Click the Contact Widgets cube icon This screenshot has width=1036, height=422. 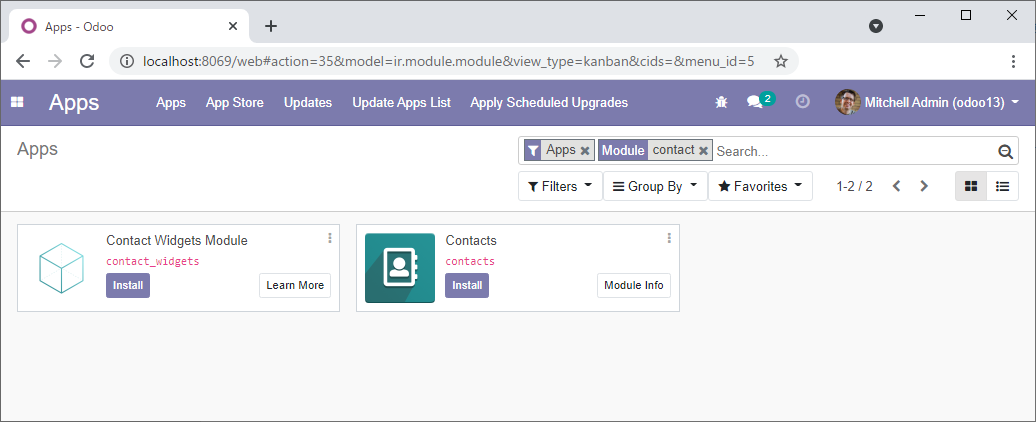61,268
